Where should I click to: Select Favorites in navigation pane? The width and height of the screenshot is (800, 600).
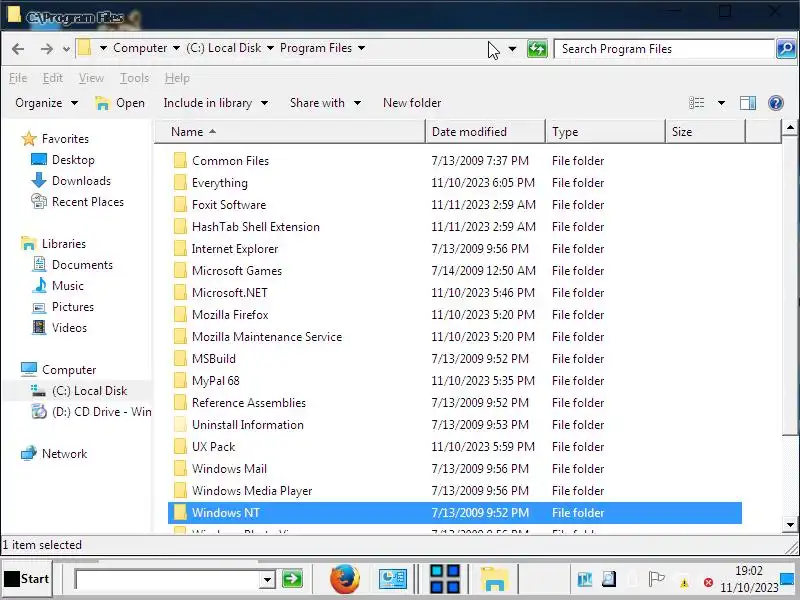pos(55,139)
